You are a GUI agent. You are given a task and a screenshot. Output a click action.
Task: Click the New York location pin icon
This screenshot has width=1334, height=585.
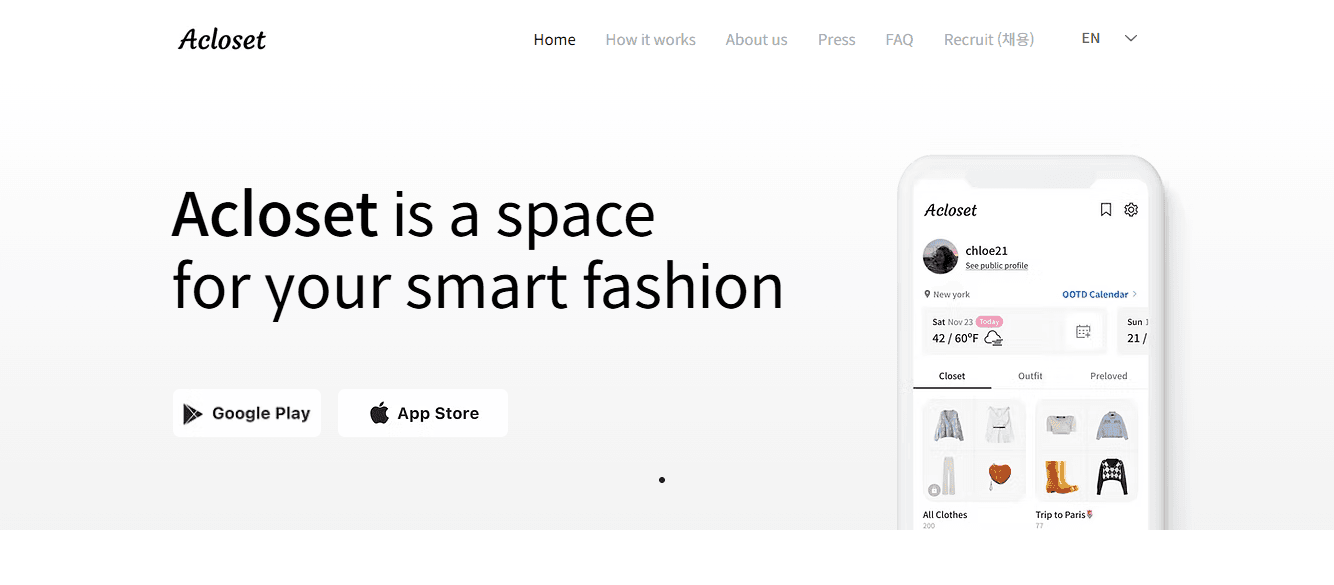[x=928, y=295]
